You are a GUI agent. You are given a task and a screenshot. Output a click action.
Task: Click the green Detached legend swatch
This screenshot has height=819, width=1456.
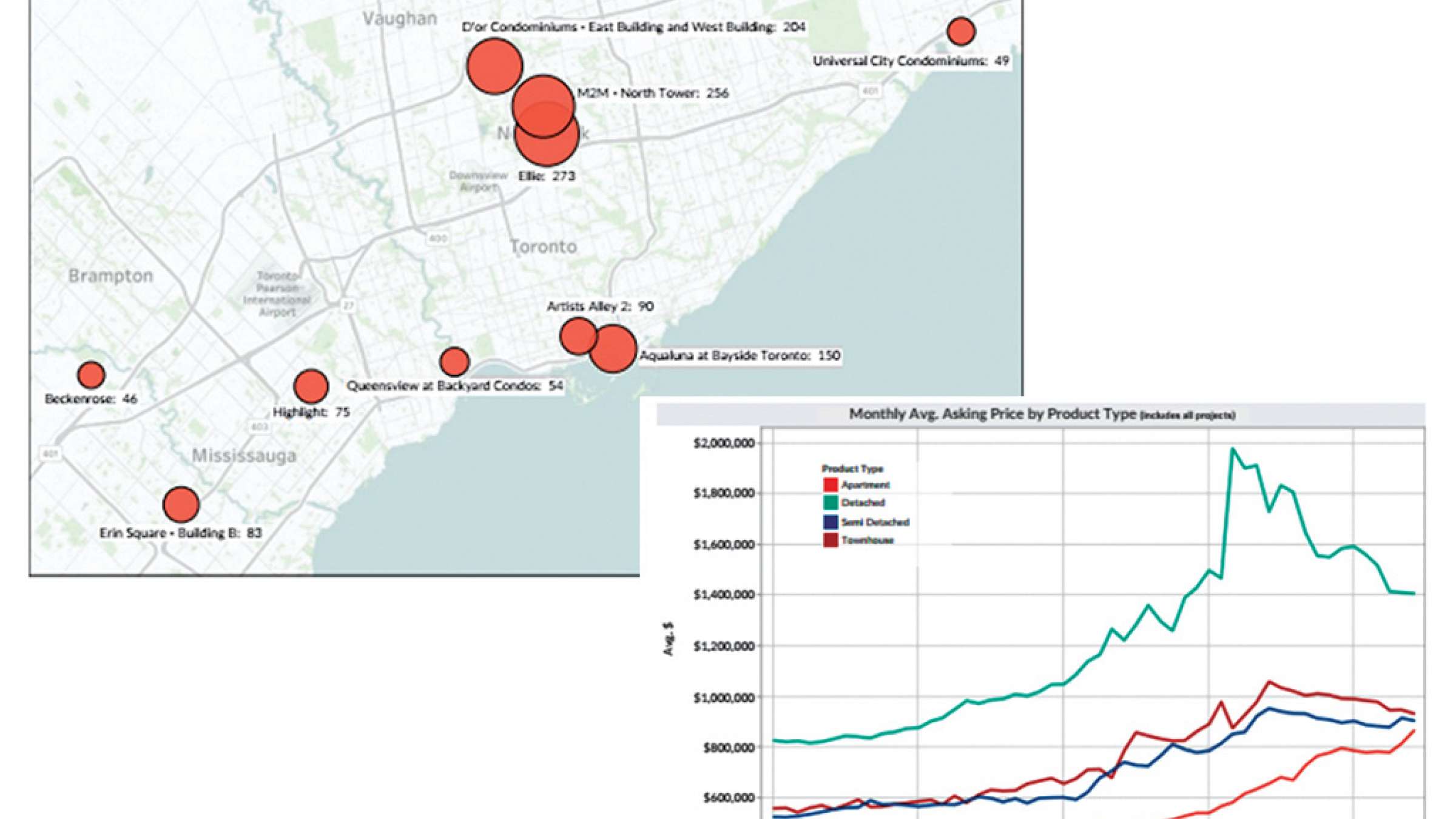coord(830,502)
